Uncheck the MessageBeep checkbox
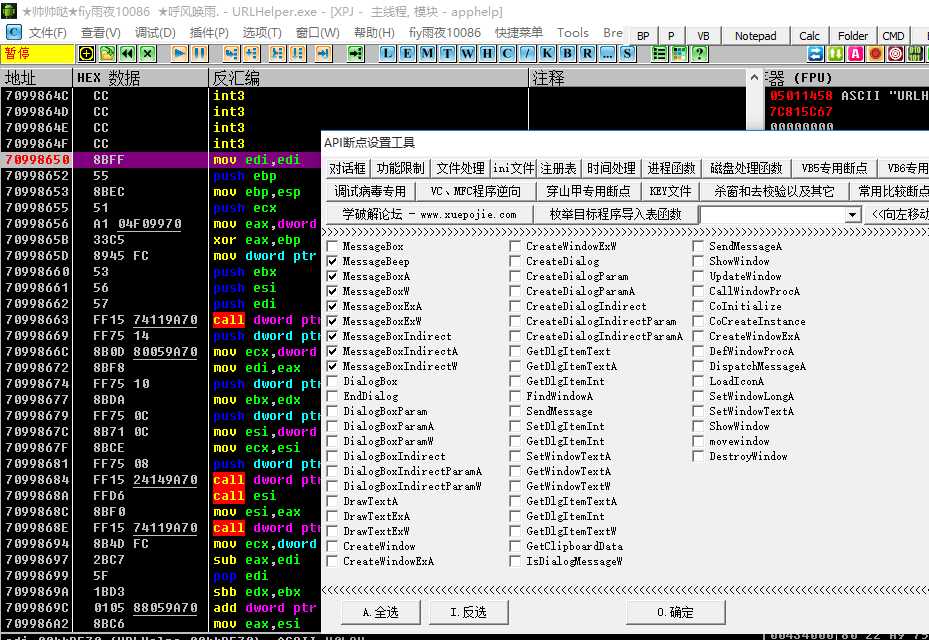This screenshot has width=929, height=640. click(332, 261)
